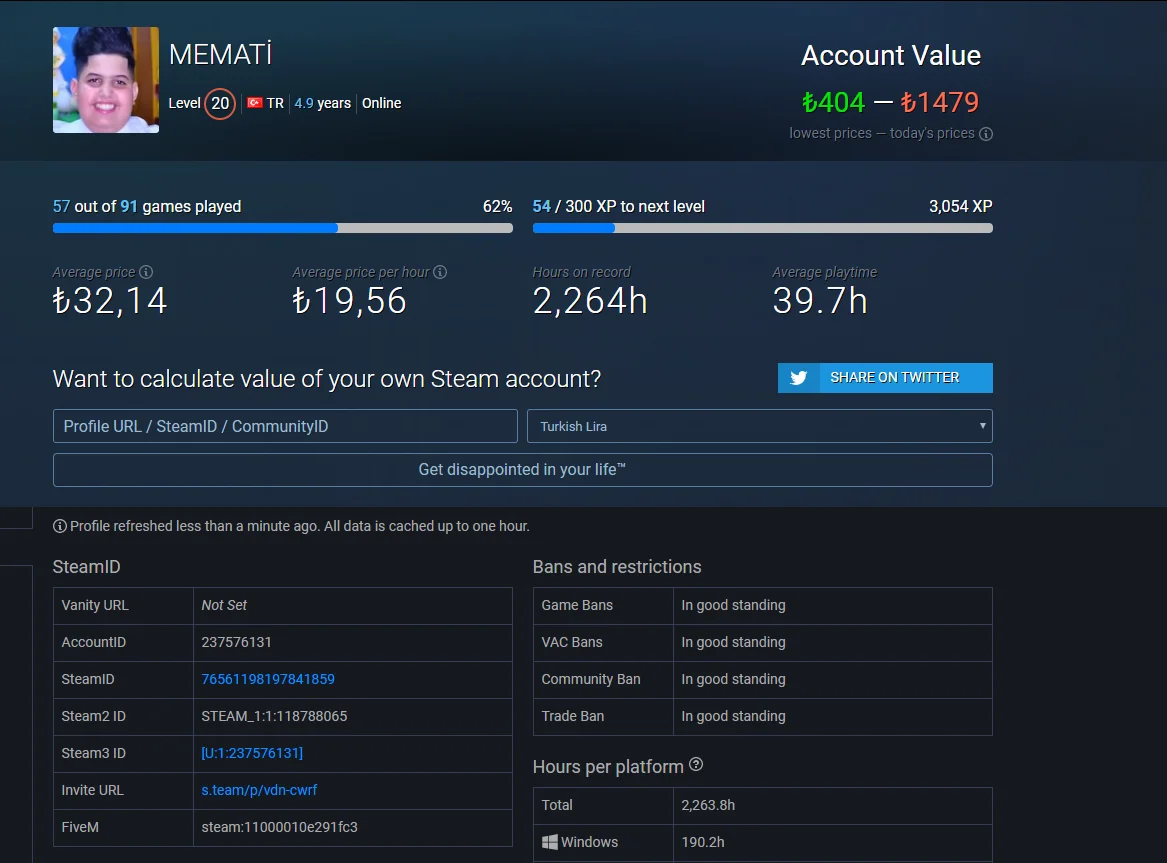Image resolution: width=1167 pixels, height=863 pixels.
Task: Click XP to next level progress bar
Action: pos(763,228)
